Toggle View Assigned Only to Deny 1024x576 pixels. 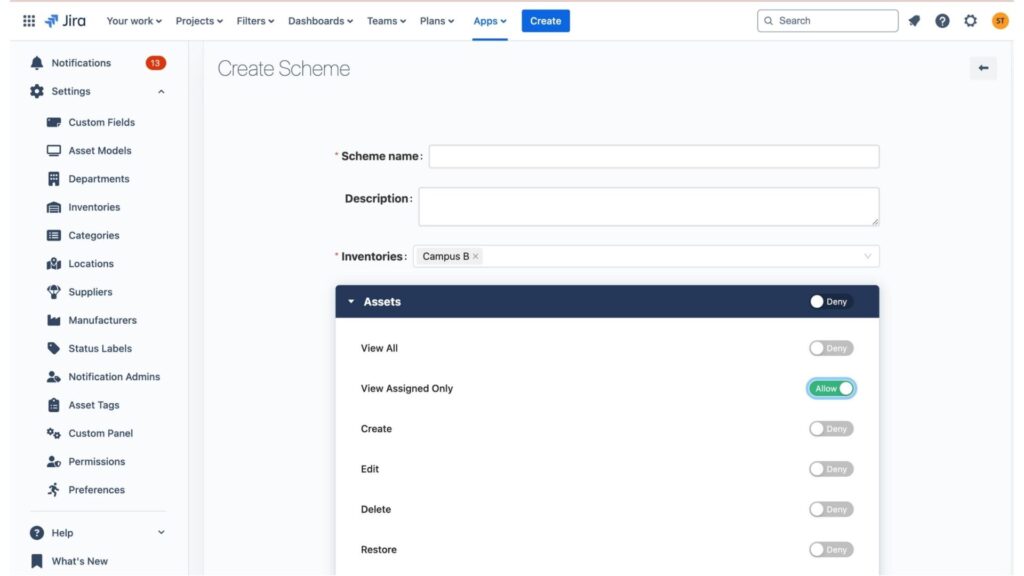pos(831,388)
